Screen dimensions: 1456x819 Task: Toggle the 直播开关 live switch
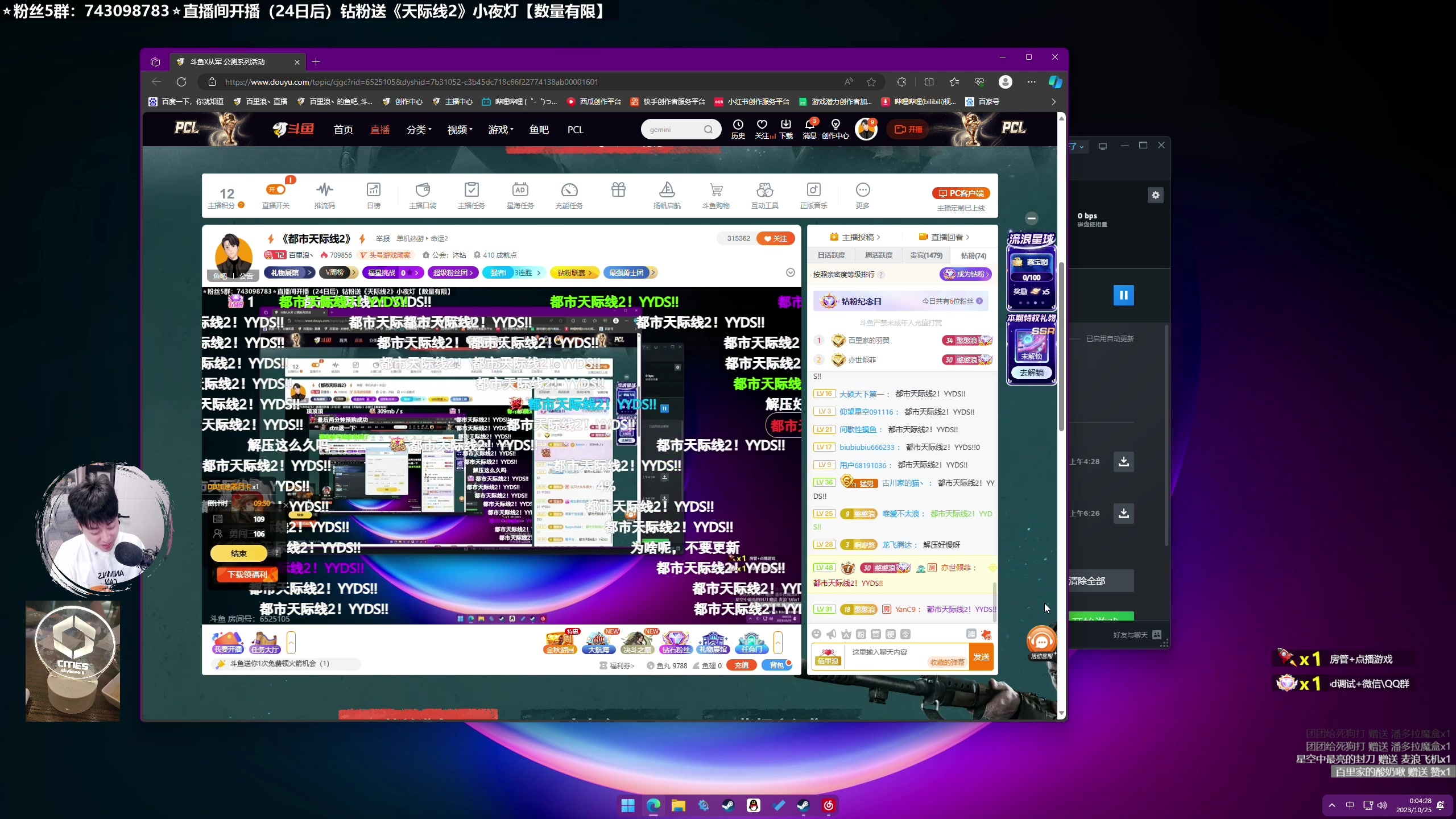[276, 189]
